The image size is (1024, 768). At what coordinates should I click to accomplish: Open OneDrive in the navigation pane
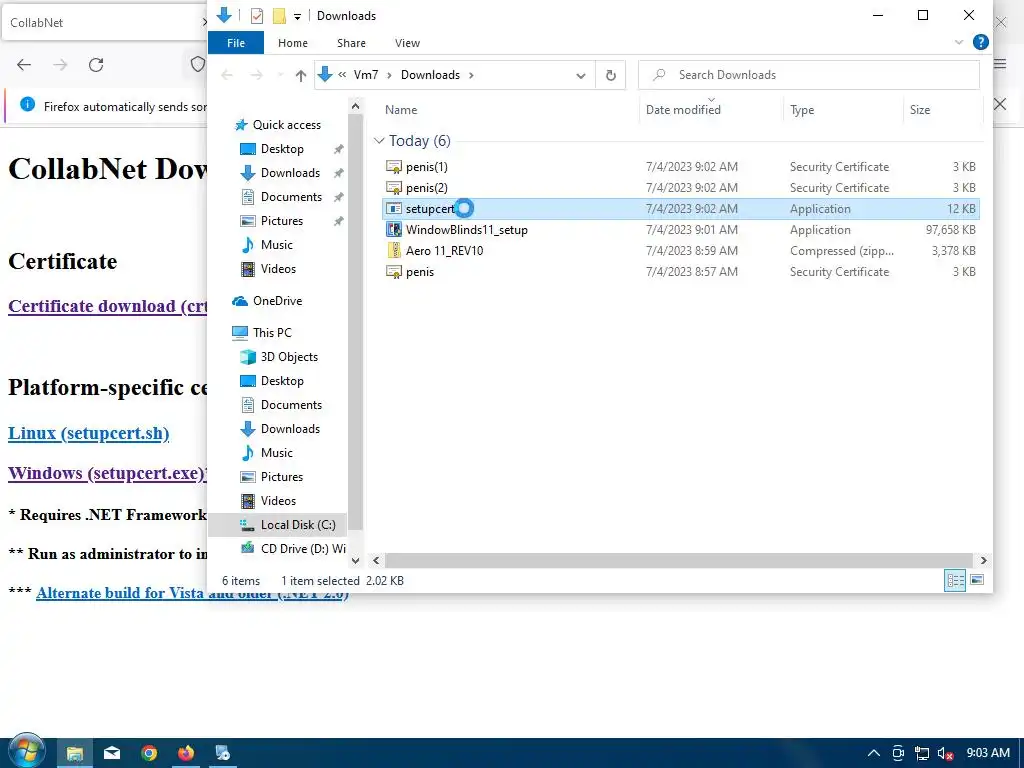[x=277, y=301]
